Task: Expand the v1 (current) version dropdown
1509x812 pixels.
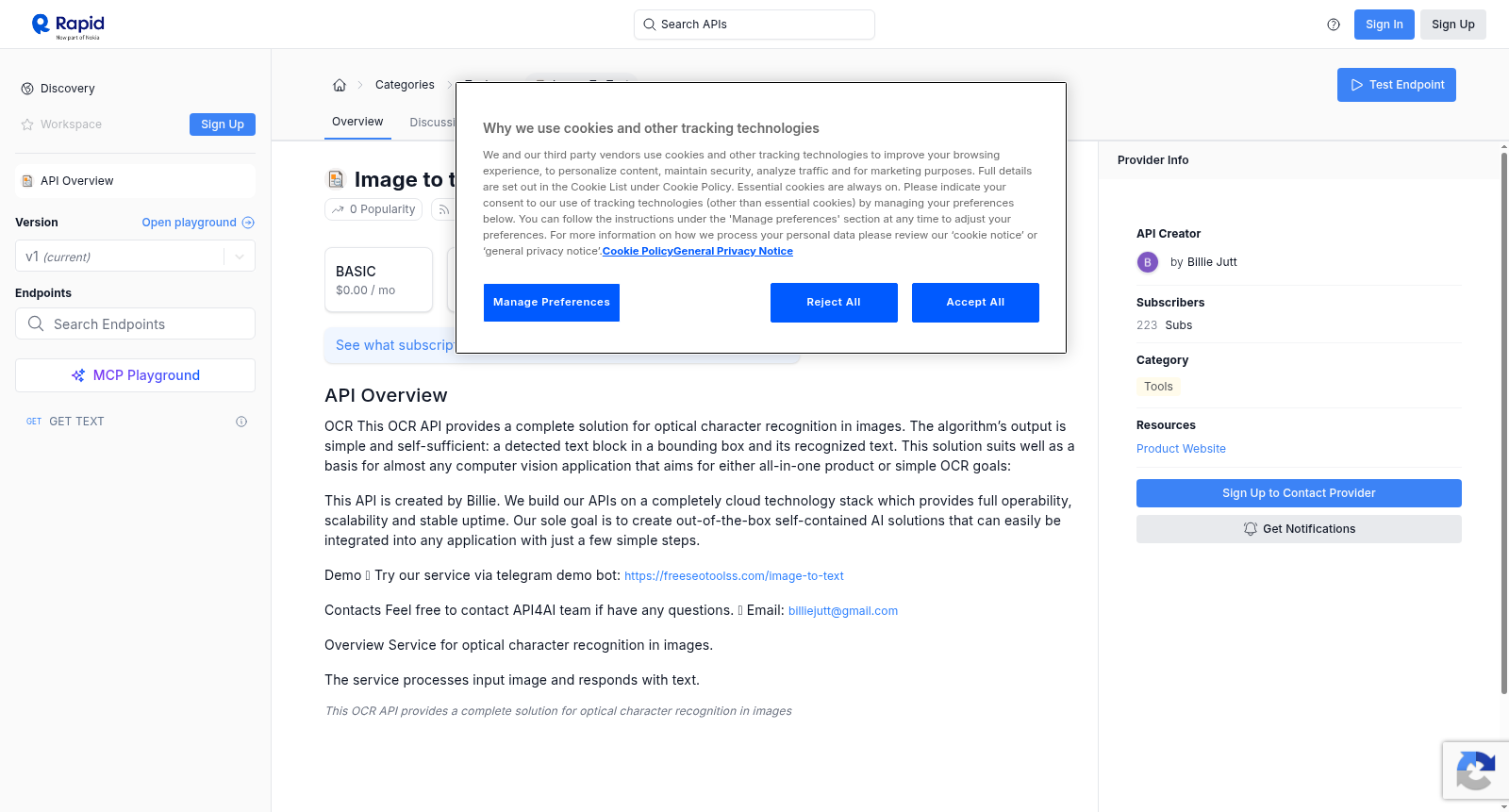Action: click(135, 257)
